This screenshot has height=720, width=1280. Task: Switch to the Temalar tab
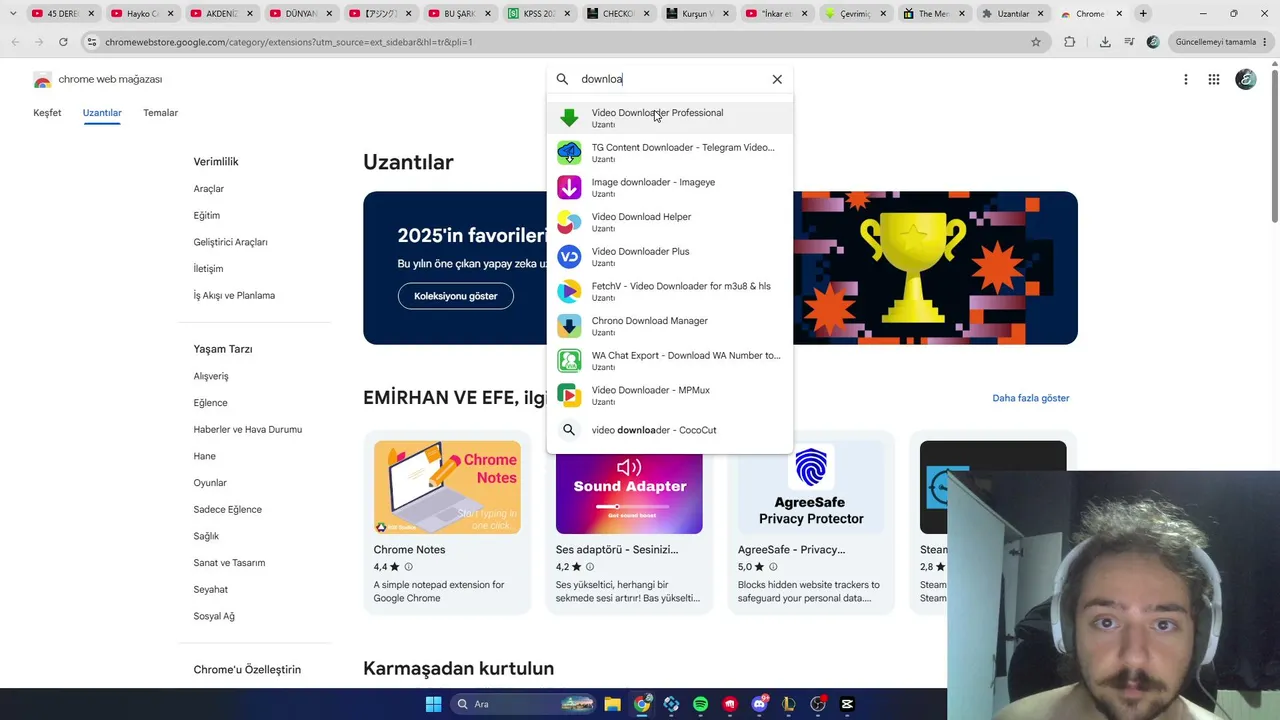click(x=160, y=113)
